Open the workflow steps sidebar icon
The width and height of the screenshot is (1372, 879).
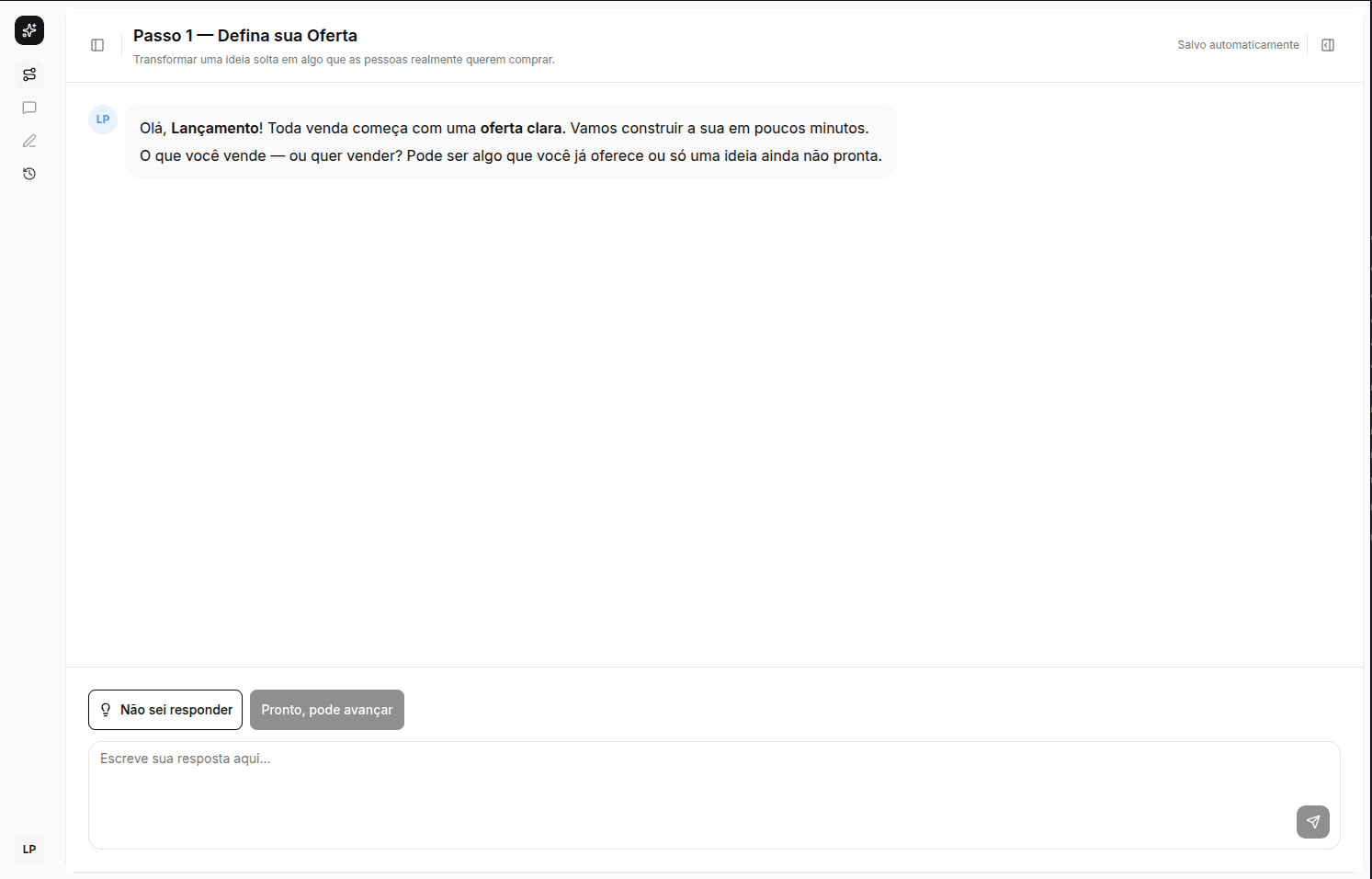tap(29, 74)
